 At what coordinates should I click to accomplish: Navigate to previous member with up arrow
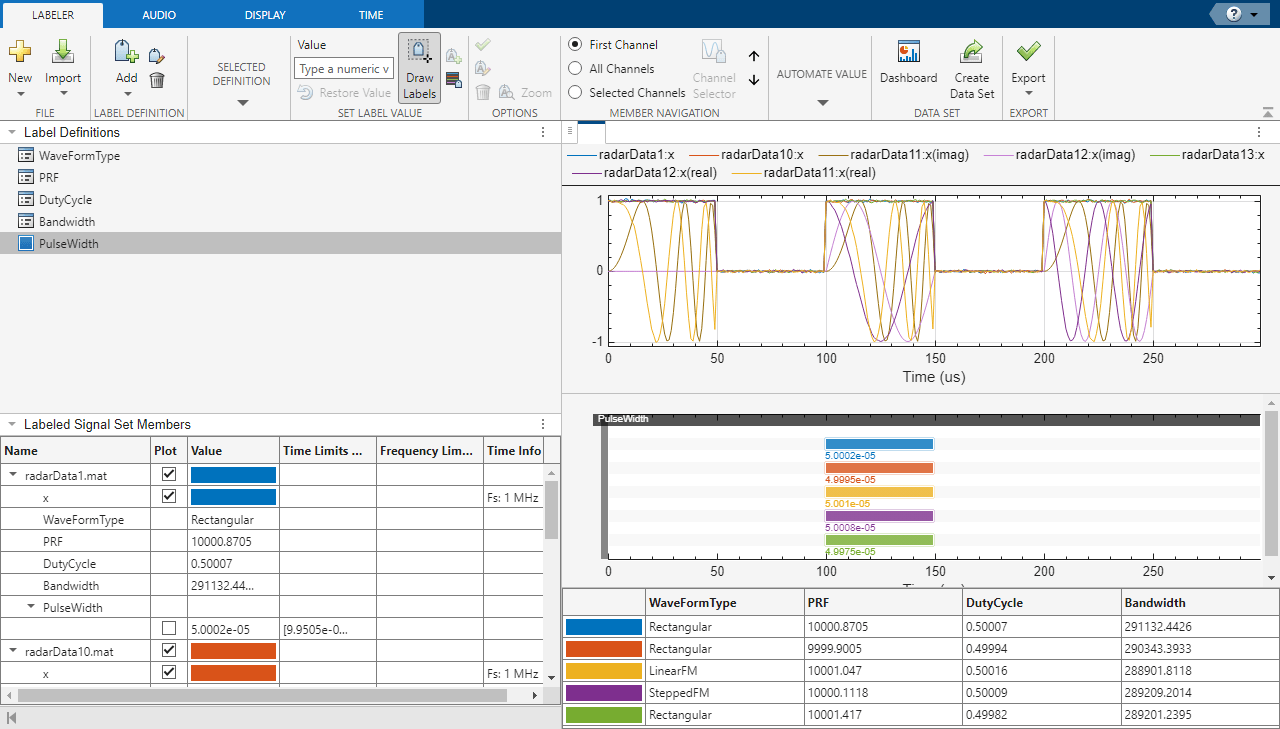[754, 57]
